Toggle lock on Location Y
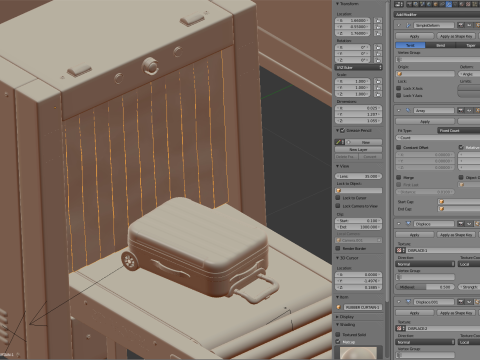Screen dimensions: 480x360 pos(378,27)
